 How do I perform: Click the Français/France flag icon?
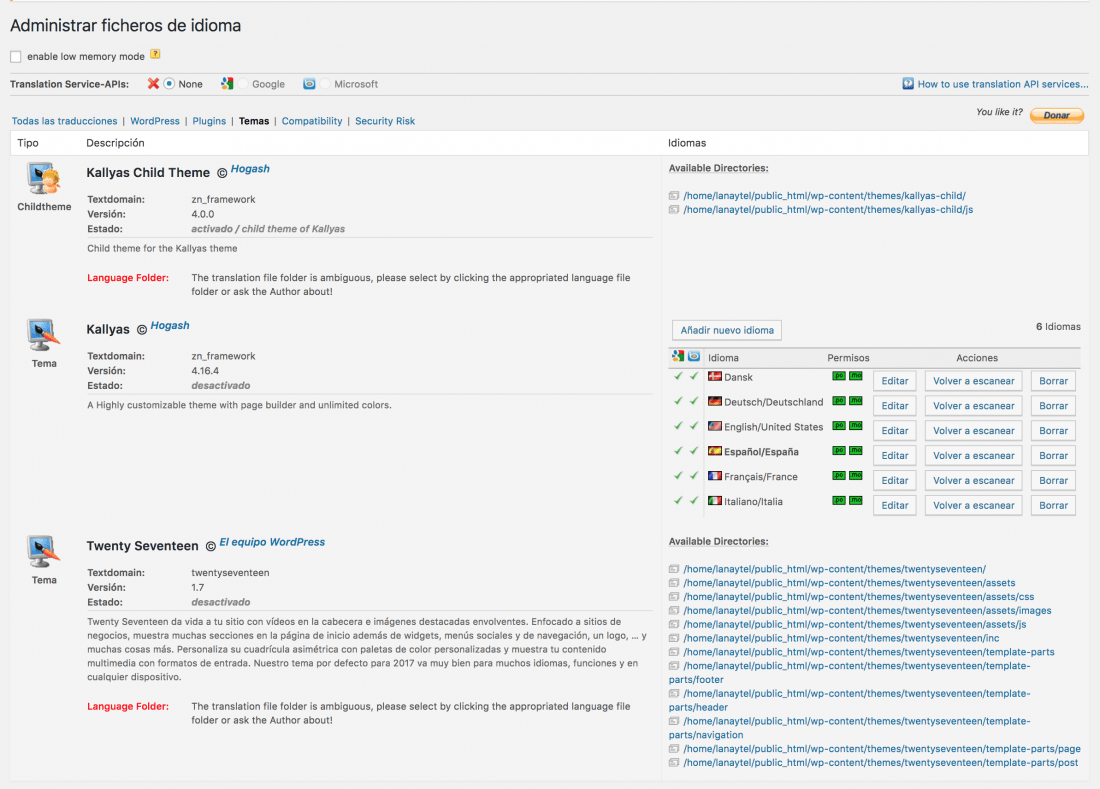715,476
